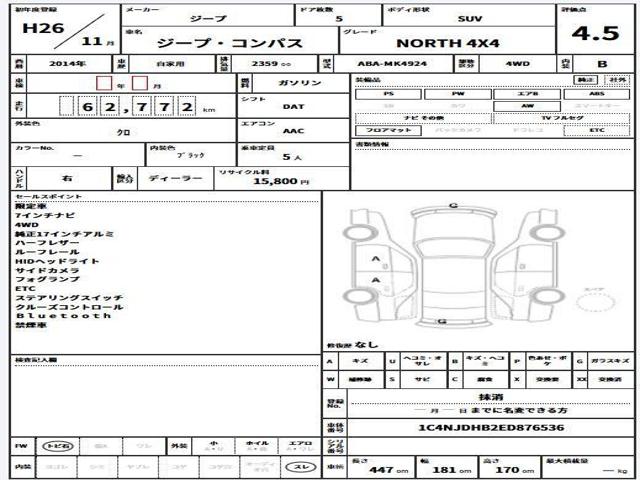Click the height value 170 cm
The image size is (640, 480).
(x=514, y=470)
